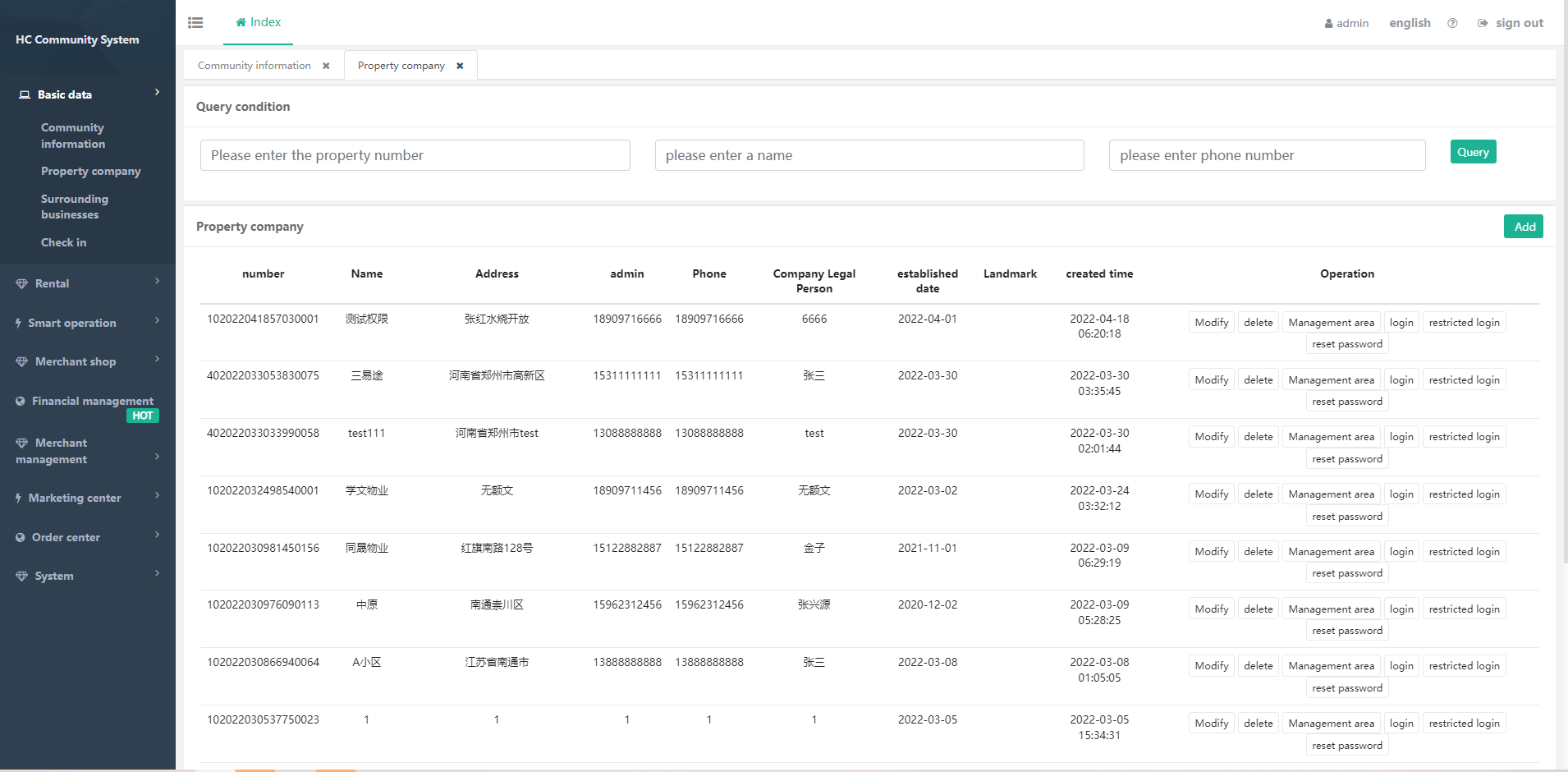Click the help question mark icon
This screenshot has width=1568, height=772.
tap(1452, 23)
